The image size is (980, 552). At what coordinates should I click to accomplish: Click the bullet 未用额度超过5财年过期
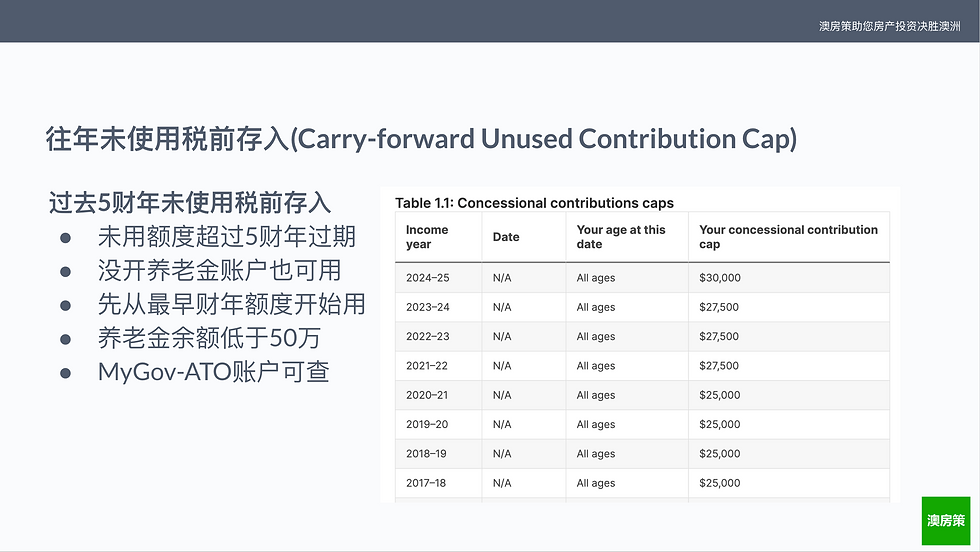(227, 237)
